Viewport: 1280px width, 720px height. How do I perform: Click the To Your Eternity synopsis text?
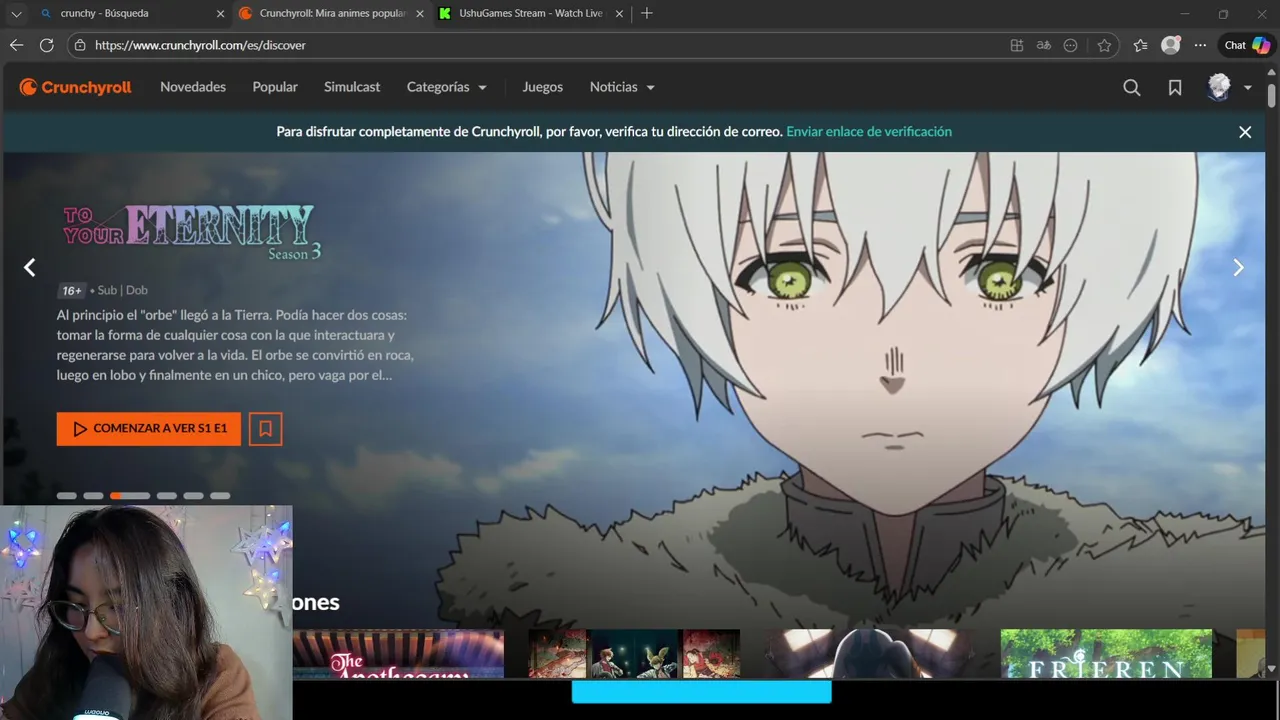(x=235, y=345)
